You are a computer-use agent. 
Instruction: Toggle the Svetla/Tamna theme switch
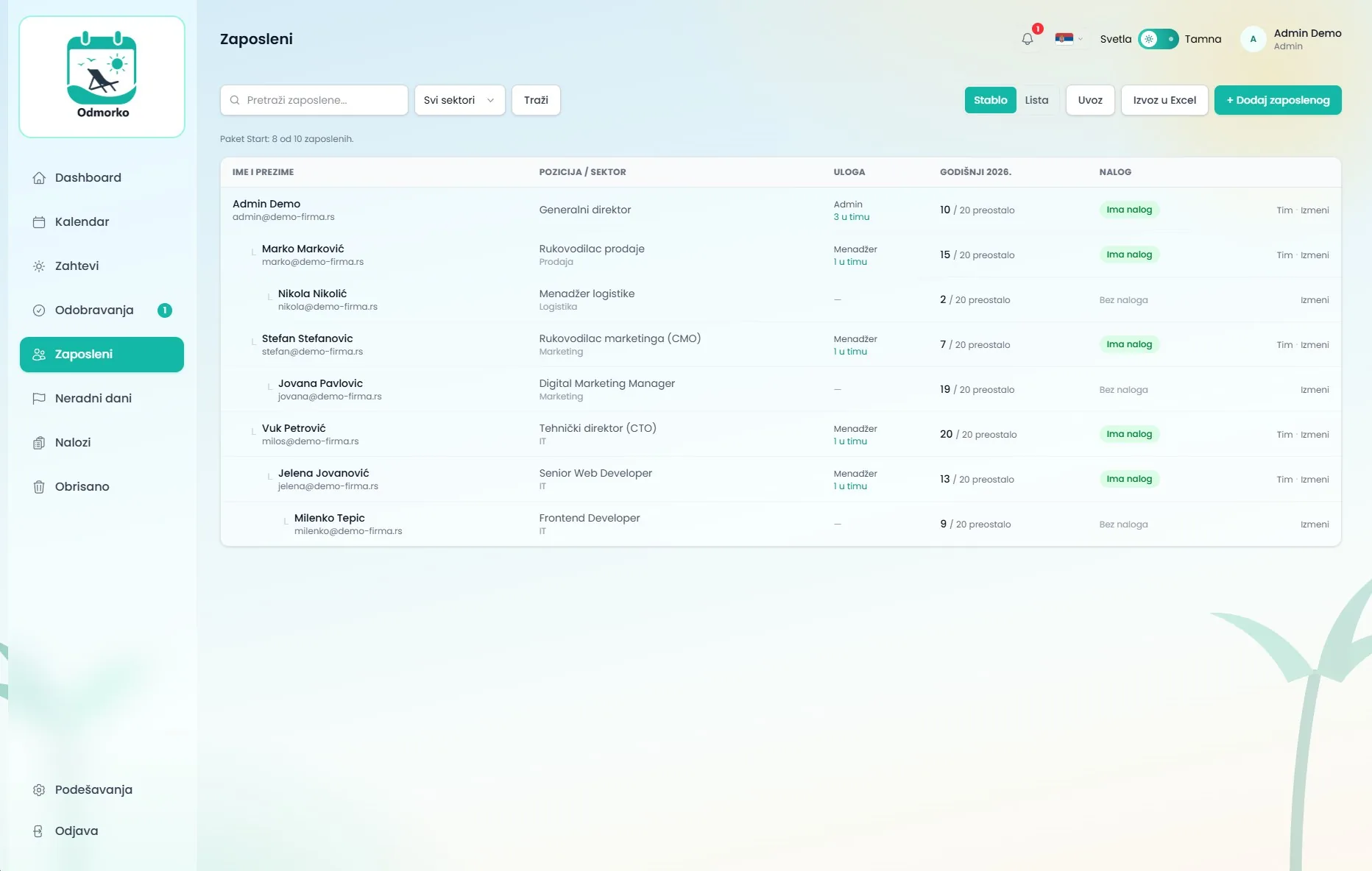1158,39
